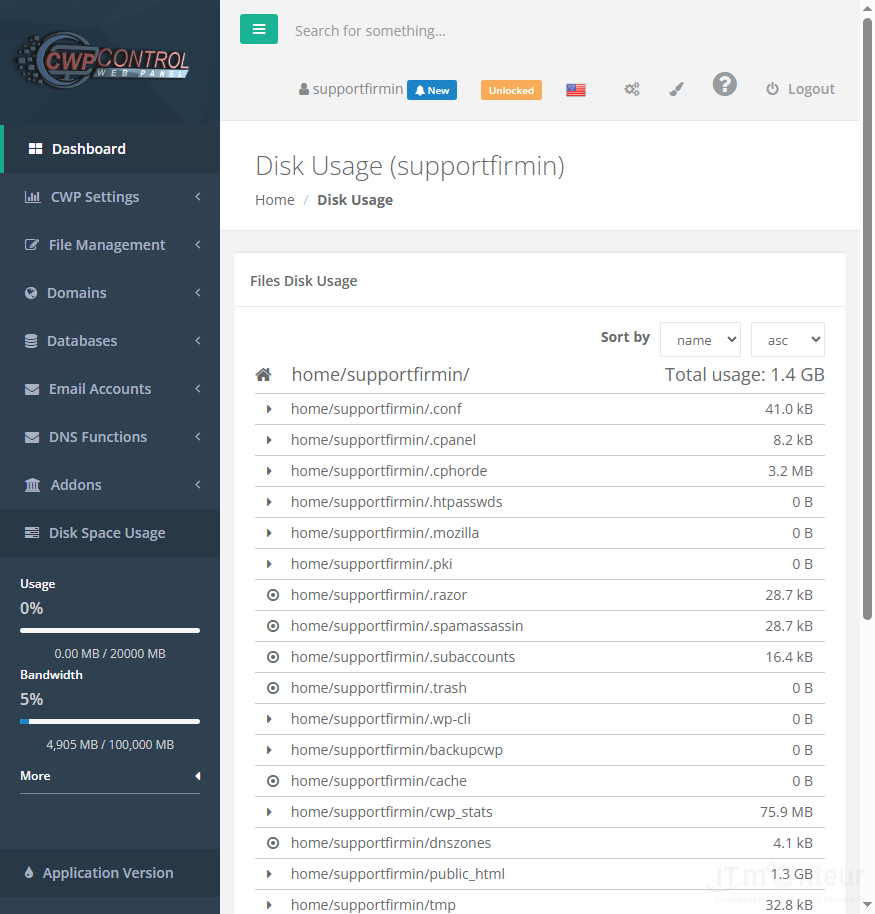The width and height of the screenshot is (875, 914).
Task: Click the CWP Settings chart icon
Action: (33, 197)
